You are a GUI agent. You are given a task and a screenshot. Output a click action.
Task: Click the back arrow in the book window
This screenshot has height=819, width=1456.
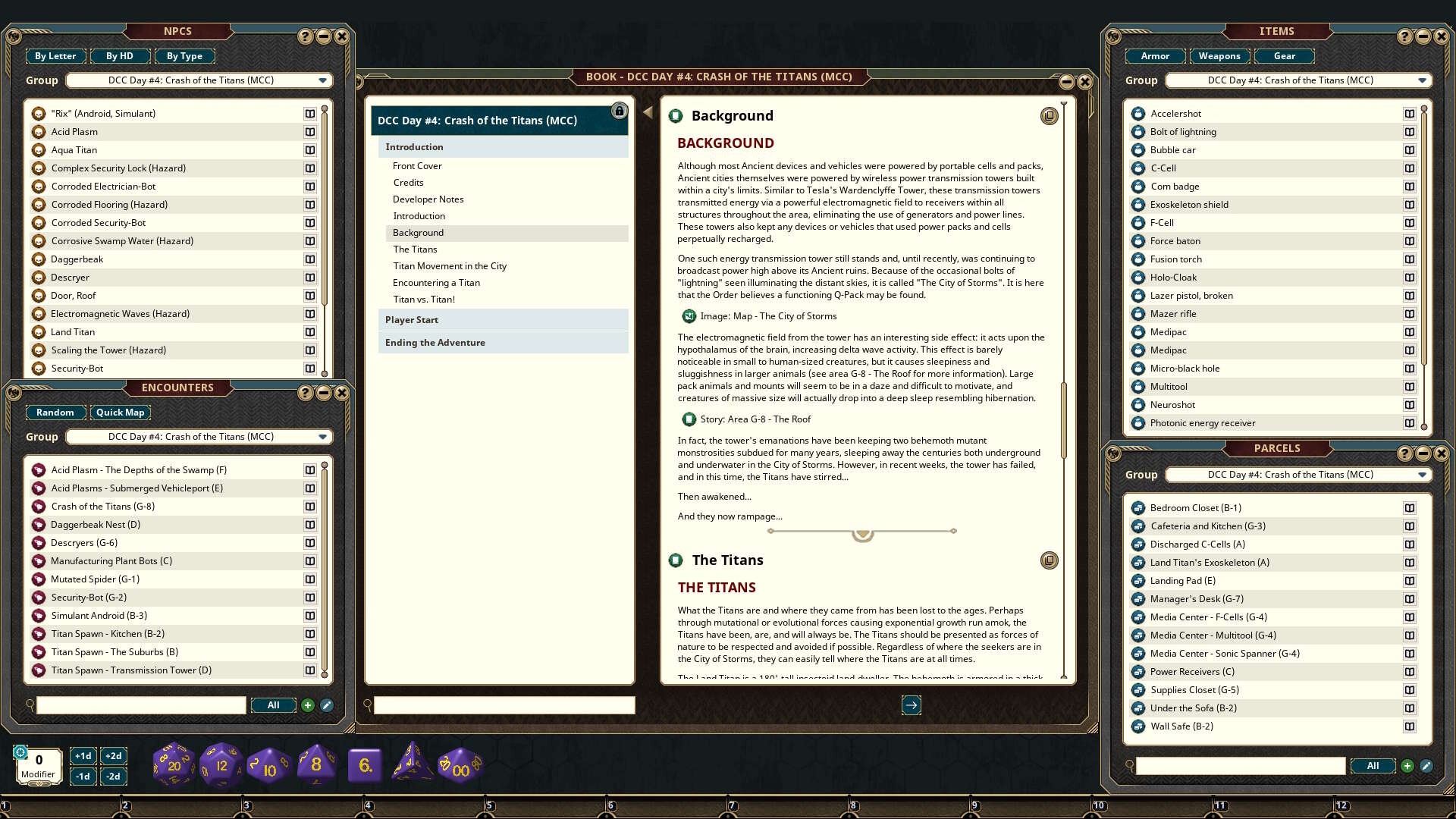[647, 111]
